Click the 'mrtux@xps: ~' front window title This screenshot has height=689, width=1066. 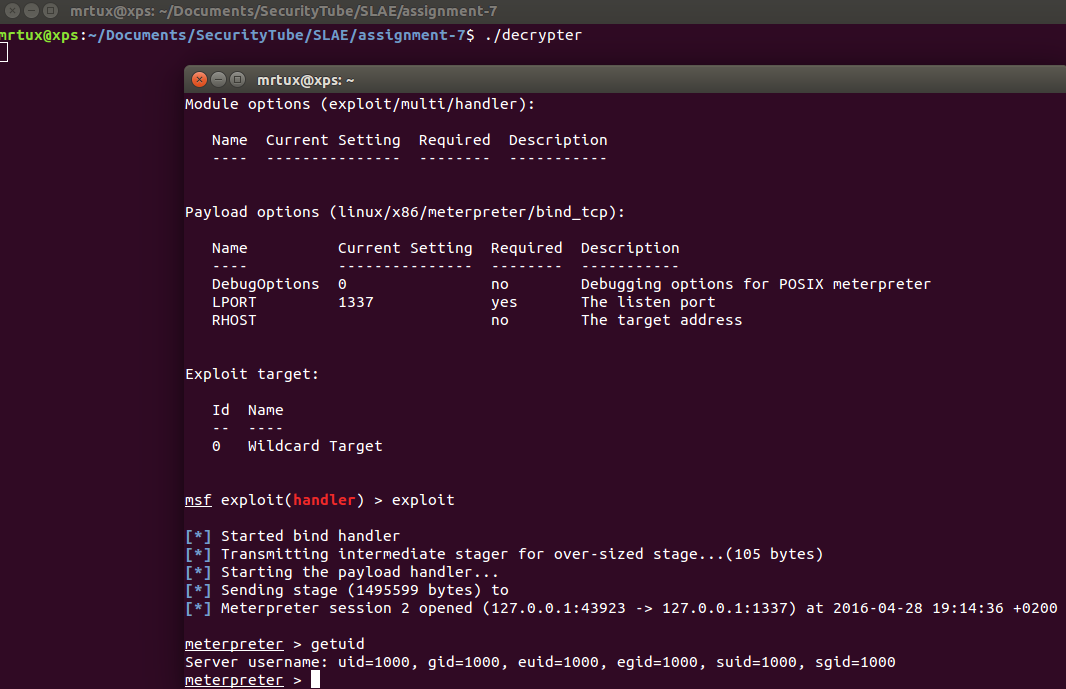pos(305,80)
